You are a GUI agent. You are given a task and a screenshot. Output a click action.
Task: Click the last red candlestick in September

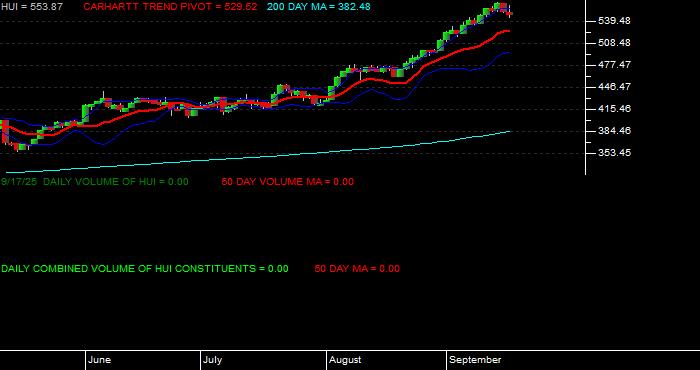[510, 13]
